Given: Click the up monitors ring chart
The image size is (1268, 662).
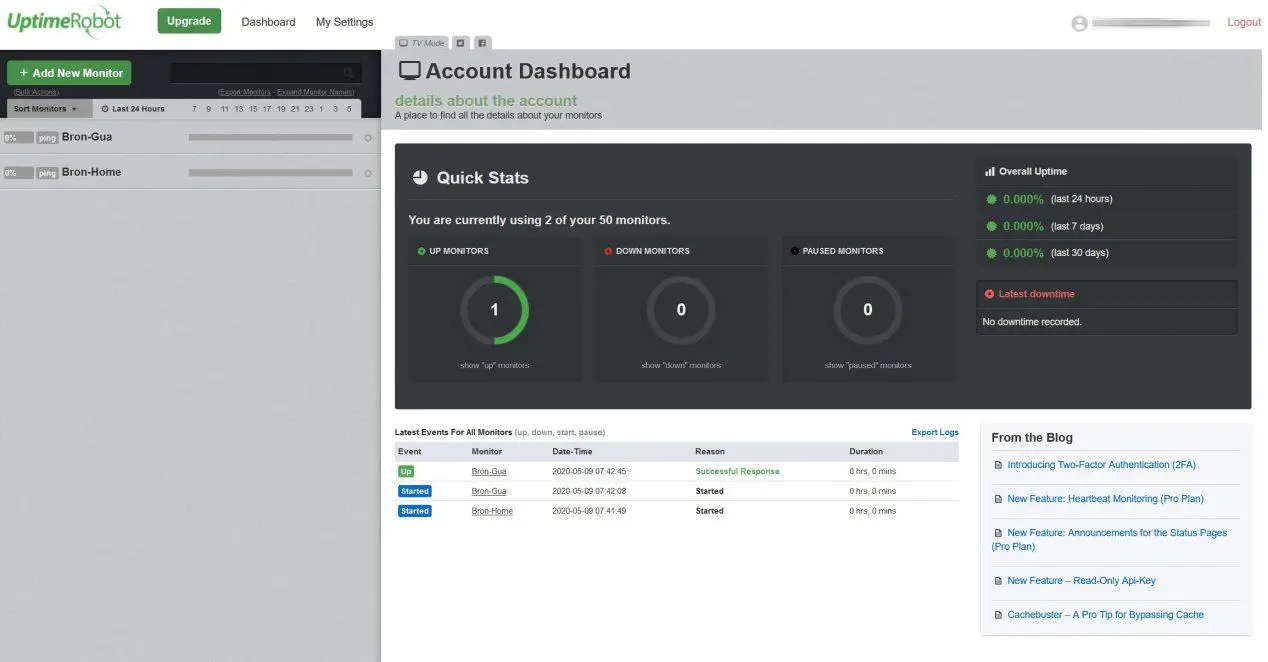Looking at the screenshot, I should point(494,310).
